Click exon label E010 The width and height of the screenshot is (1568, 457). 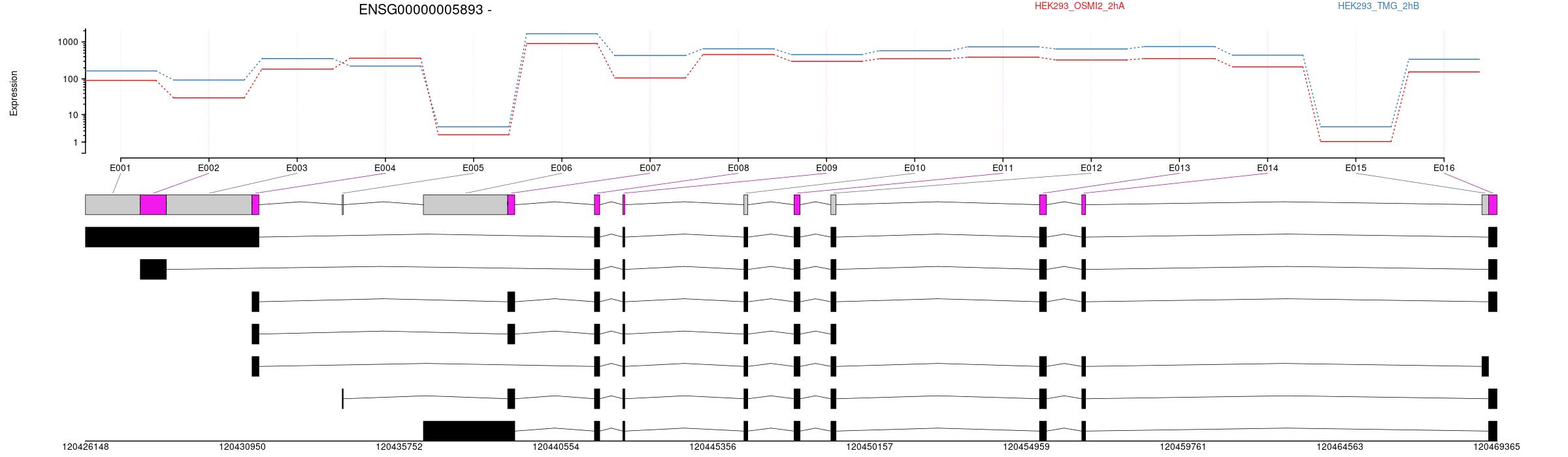tap(915, 168)
